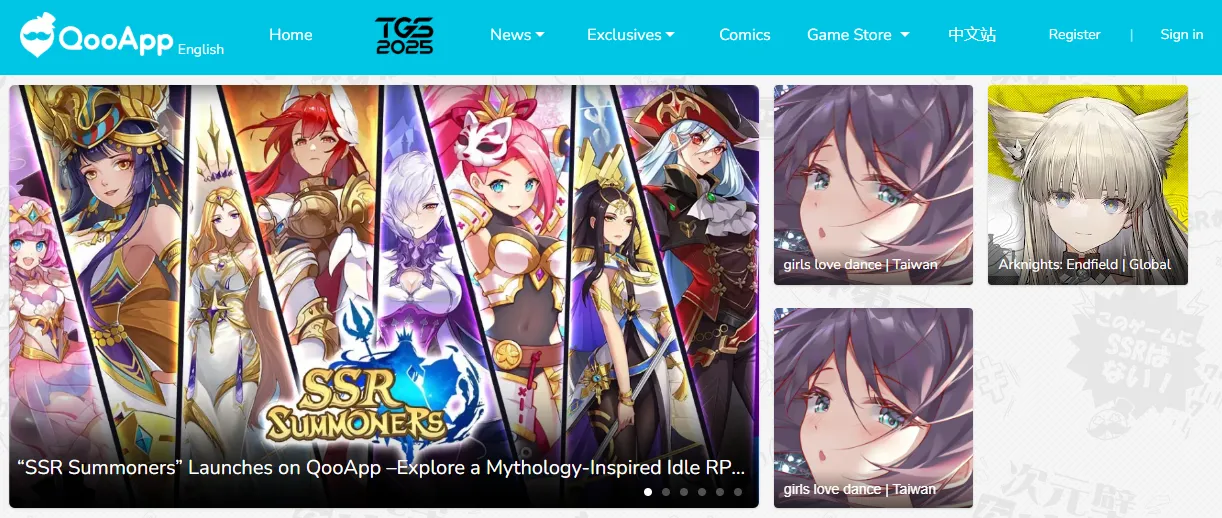Click the English language label

point(201,49)
